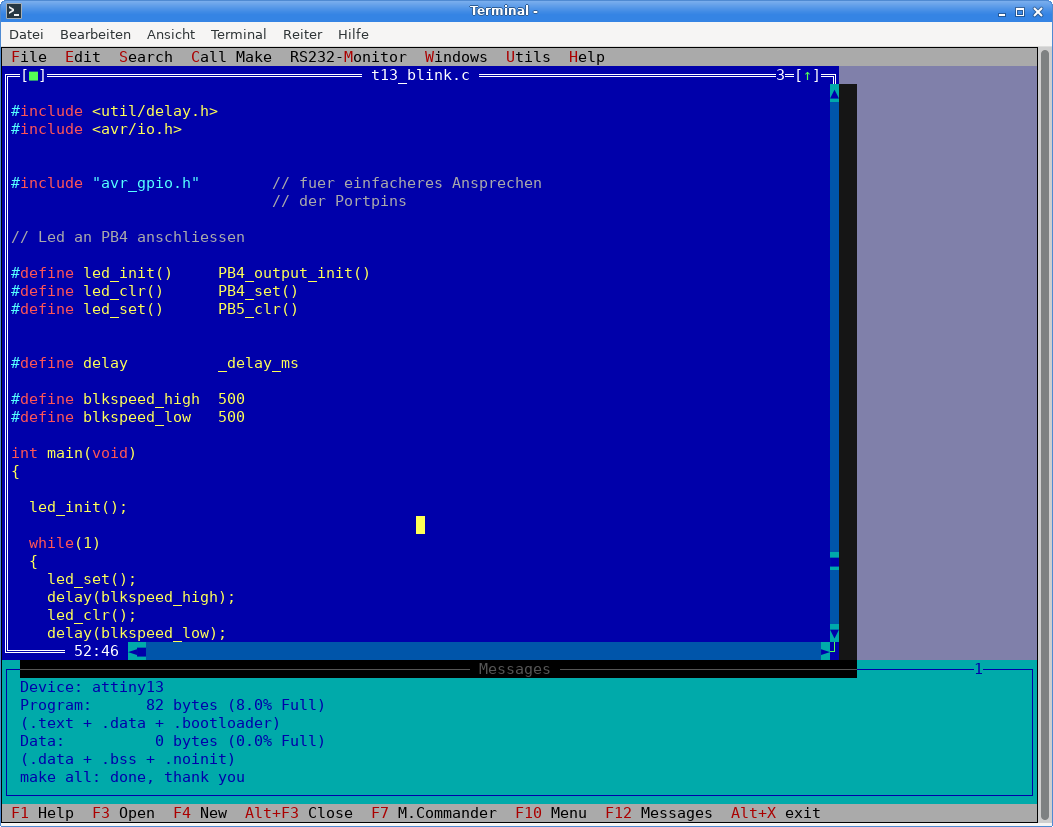This screenshot has width=1053, height=827.
Task: Click the Messages window title bar
Action: (x=514, y=669)
